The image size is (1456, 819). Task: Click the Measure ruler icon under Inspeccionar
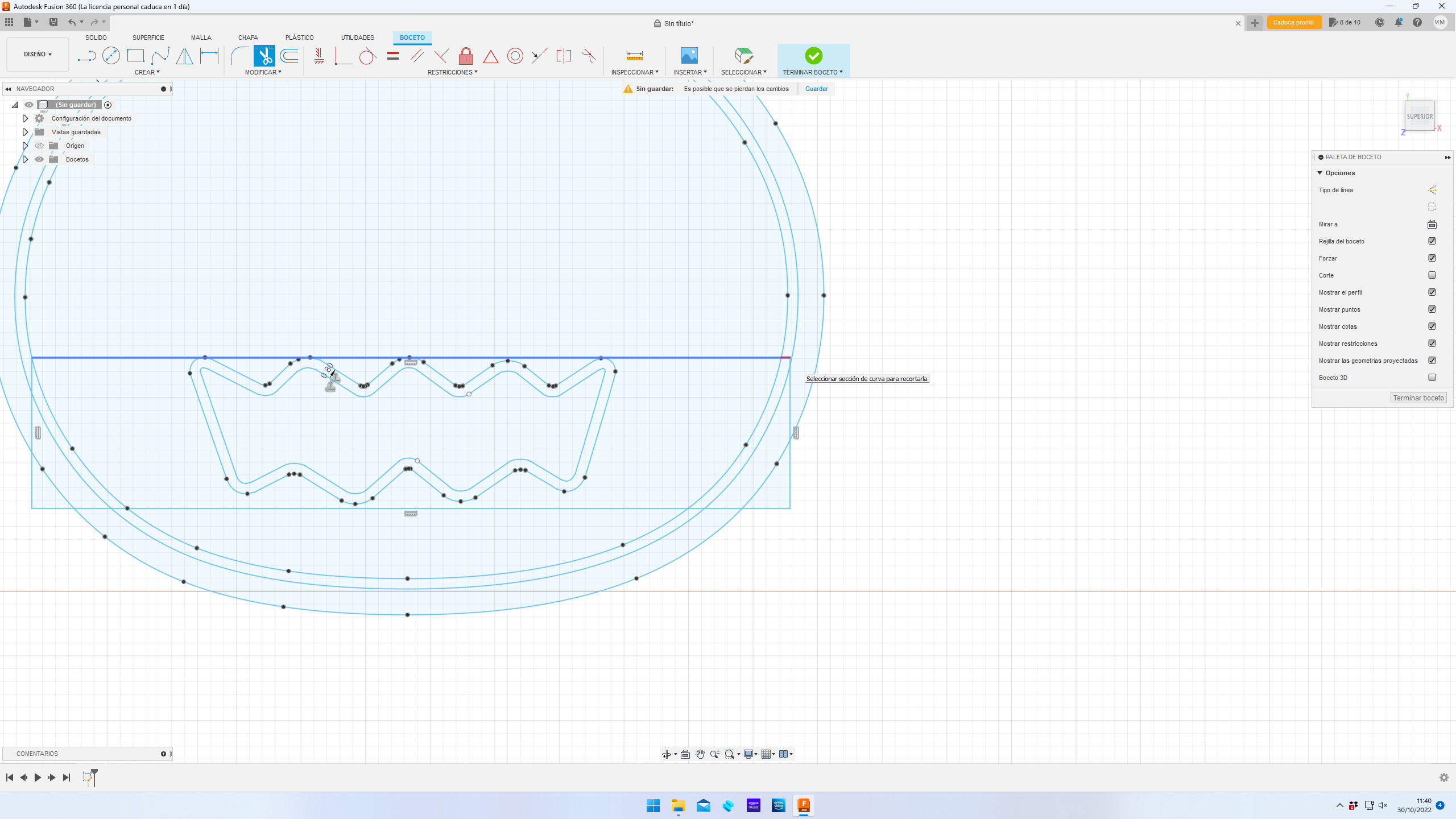click(634, 56)
